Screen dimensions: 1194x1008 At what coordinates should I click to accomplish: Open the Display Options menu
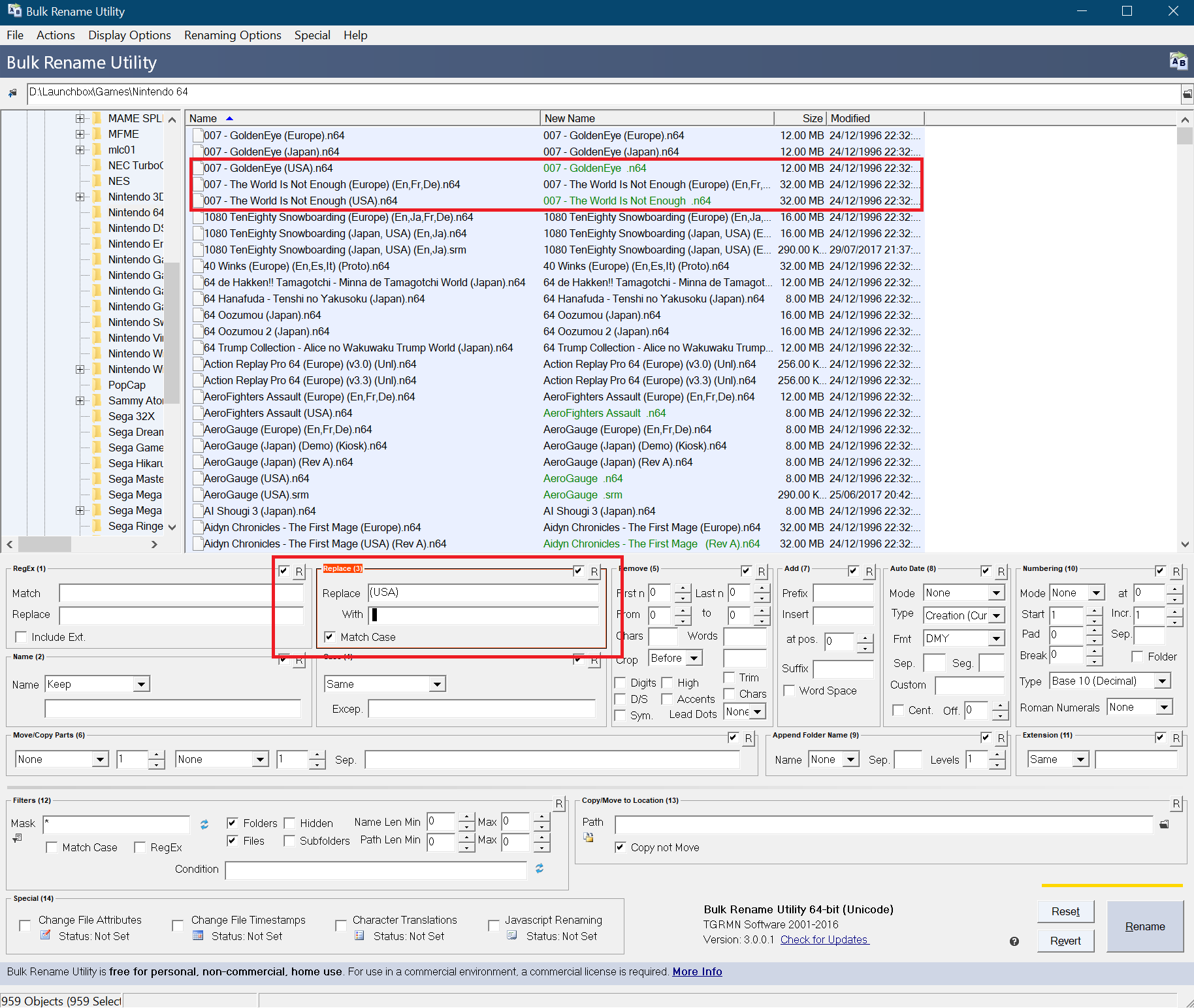click(x=129, y=35)
